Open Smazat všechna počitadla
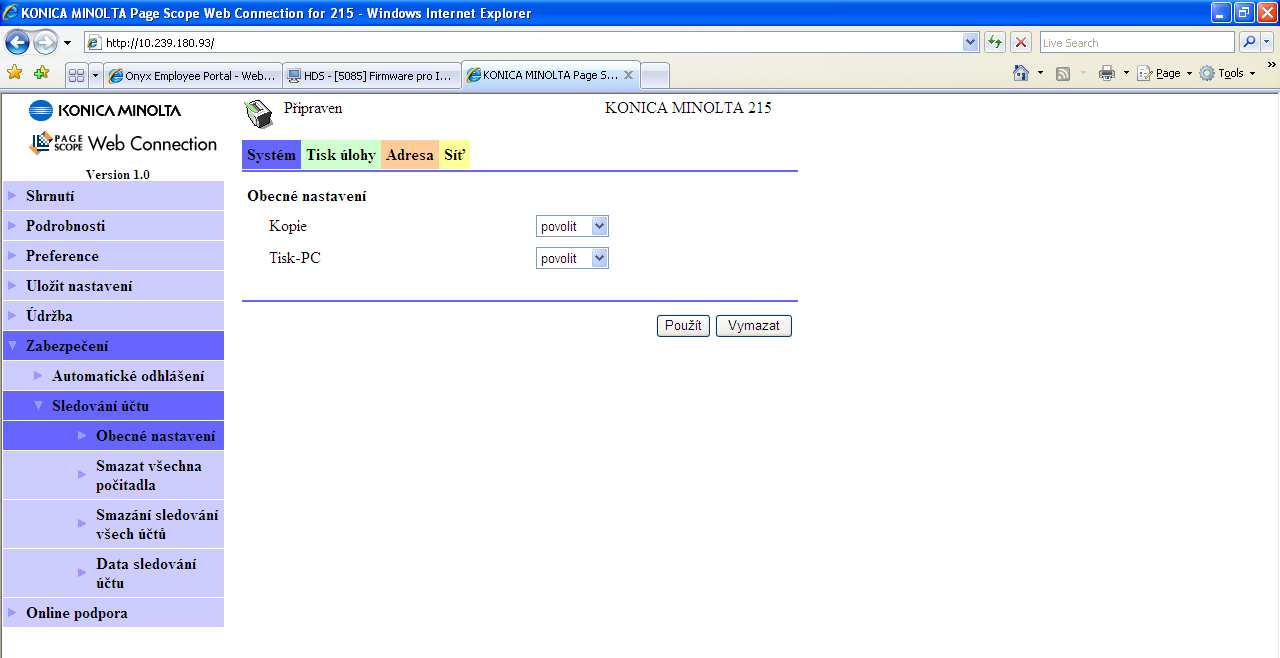The height and width of the screenshot is (658, 1280). tap(113, 476)
